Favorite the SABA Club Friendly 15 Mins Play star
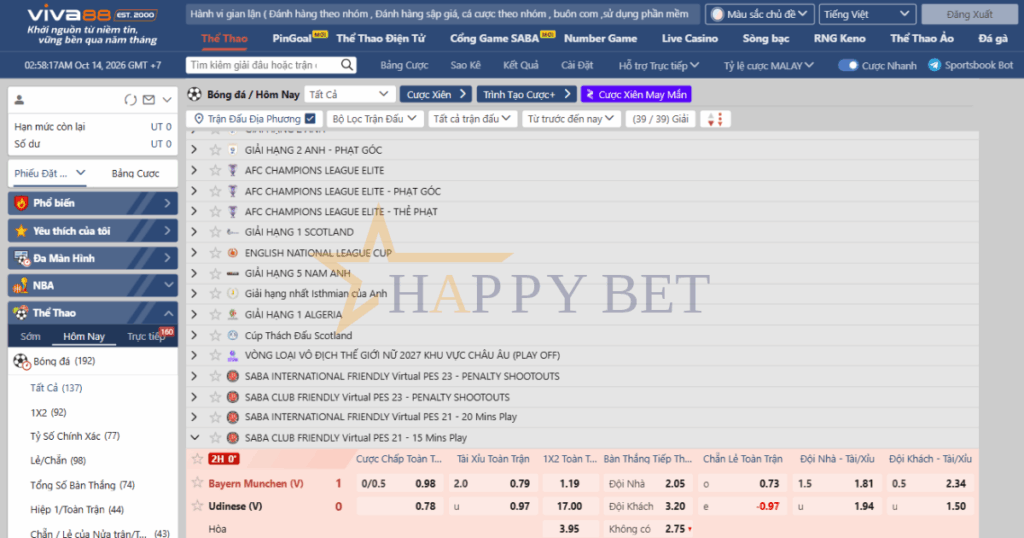This screenshot has width=1024, height=538. (x=215, y=437)
